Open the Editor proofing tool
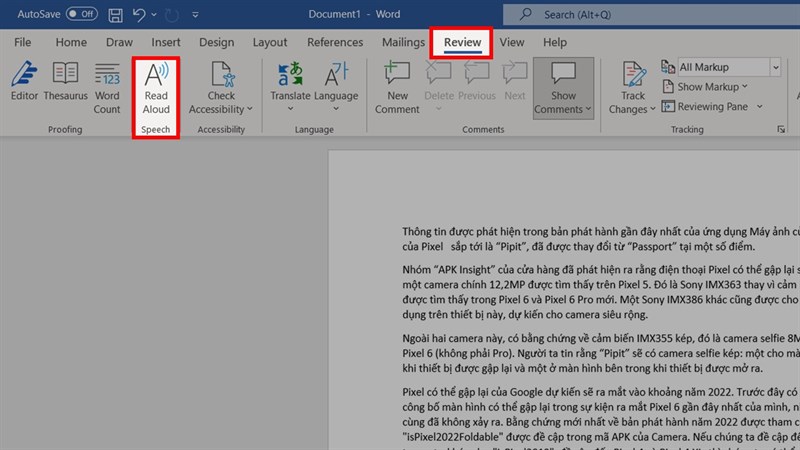The image size is (800, 450). coord(24,81)
